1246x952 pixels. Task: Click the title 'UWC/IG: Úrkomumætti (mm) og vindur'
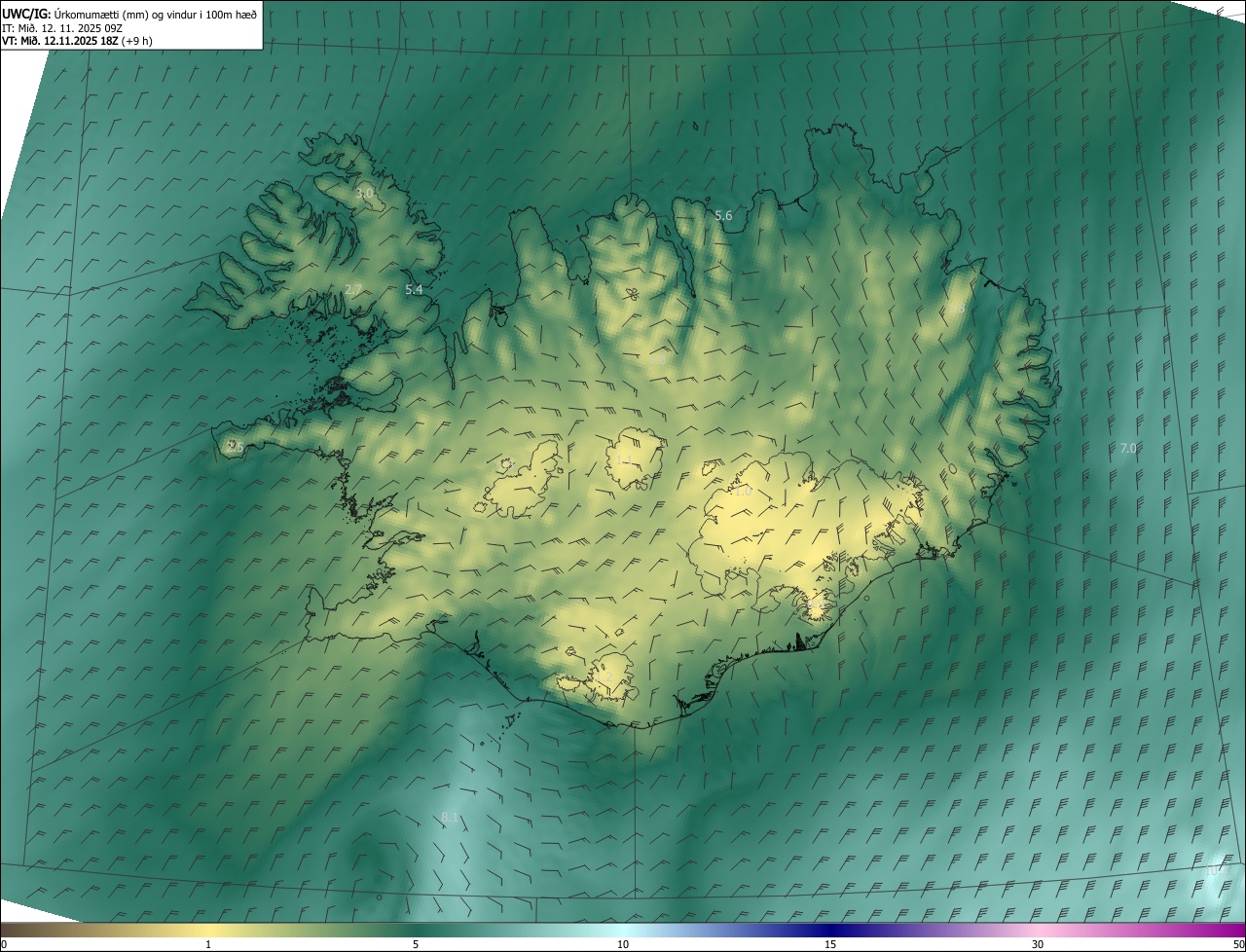click(x=129, y=13)
